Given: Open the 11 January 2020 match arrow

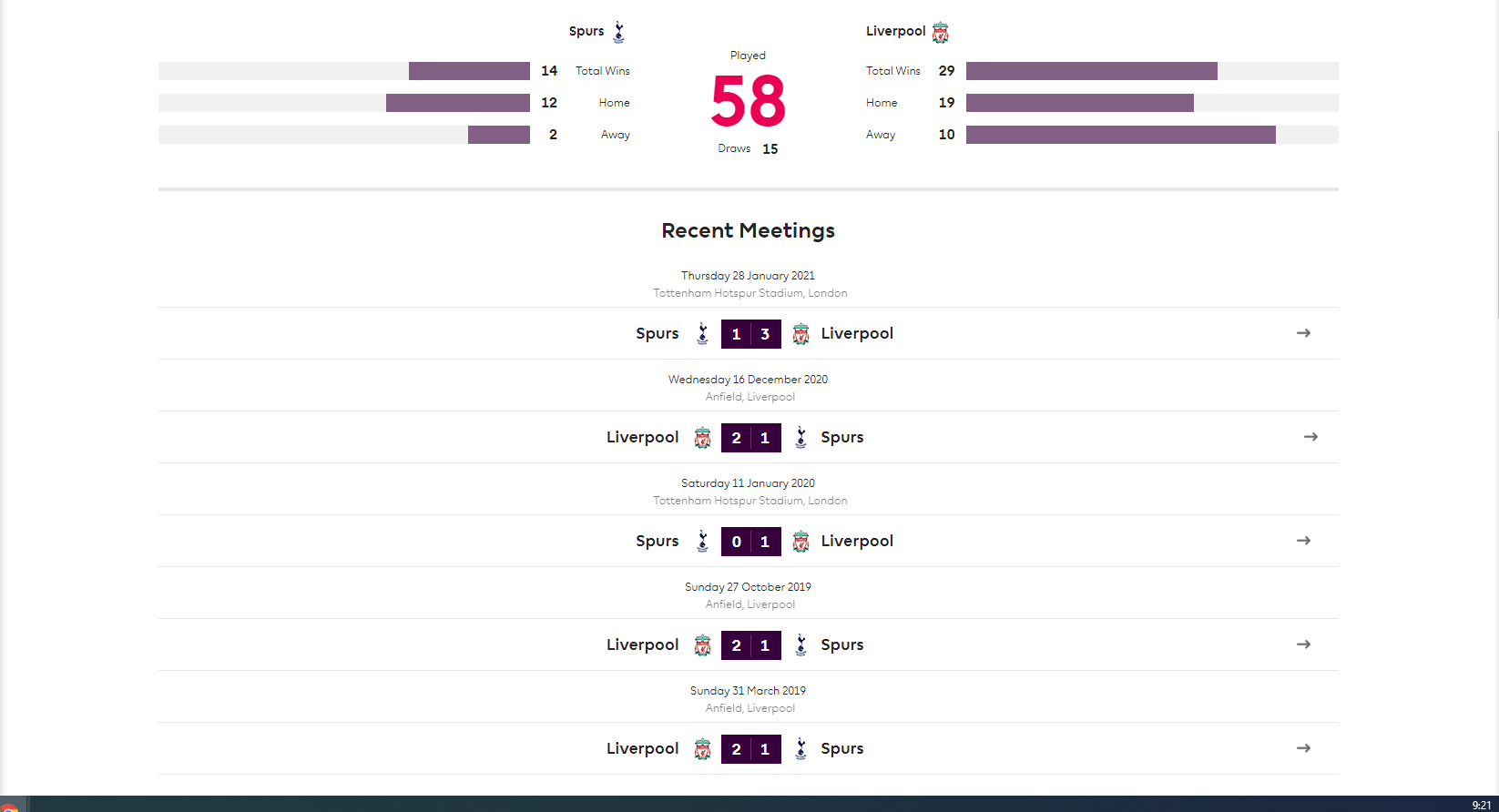Looking at the screenshot, I should tap(1304, 541).
